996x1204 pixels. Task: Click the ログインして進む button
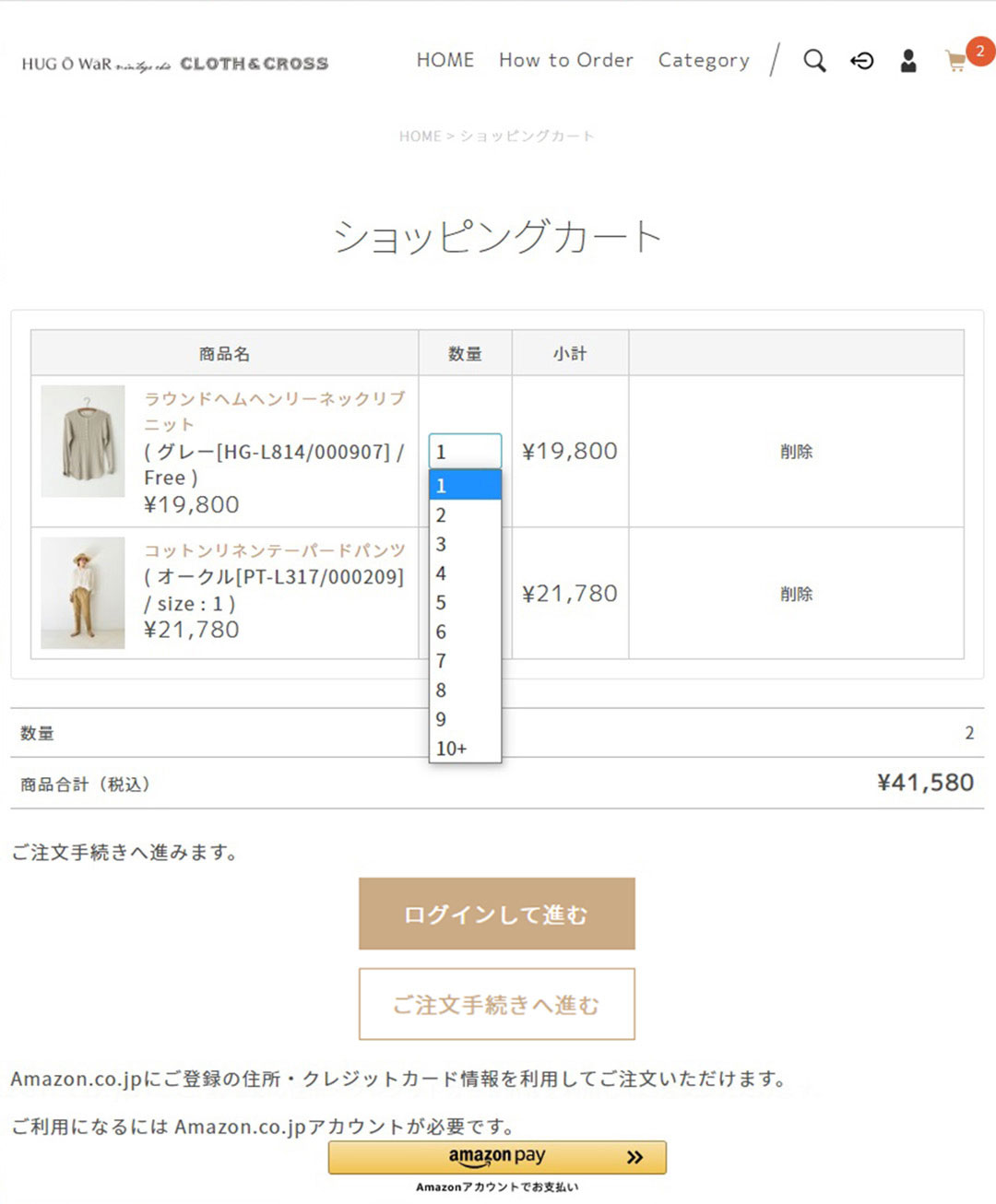497,914
